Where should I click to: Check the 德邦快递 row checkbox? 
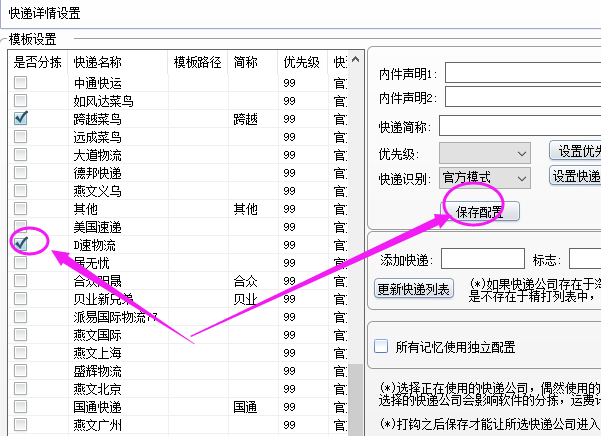20,172
